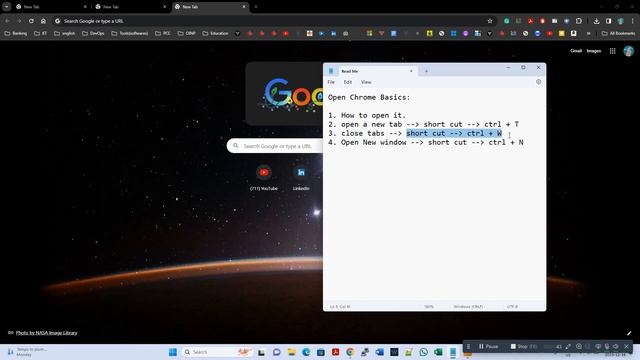Image resolution: width=640 pixels, height=360 pixels.
Task: Close the active Chrome New Tab
Action: point(244,7)
